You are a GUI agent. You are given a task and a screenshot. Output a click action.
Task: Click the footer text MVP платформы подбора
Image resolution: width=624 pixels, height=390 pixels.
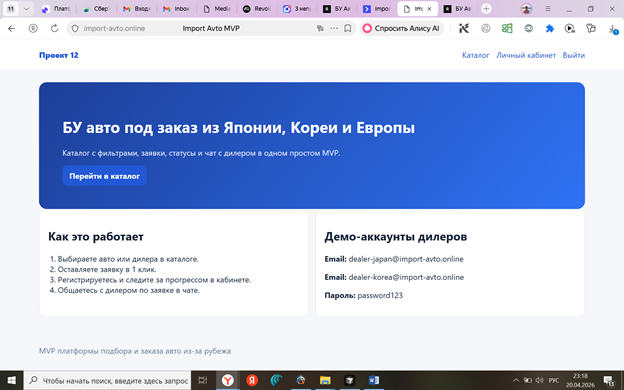point(135,351)
